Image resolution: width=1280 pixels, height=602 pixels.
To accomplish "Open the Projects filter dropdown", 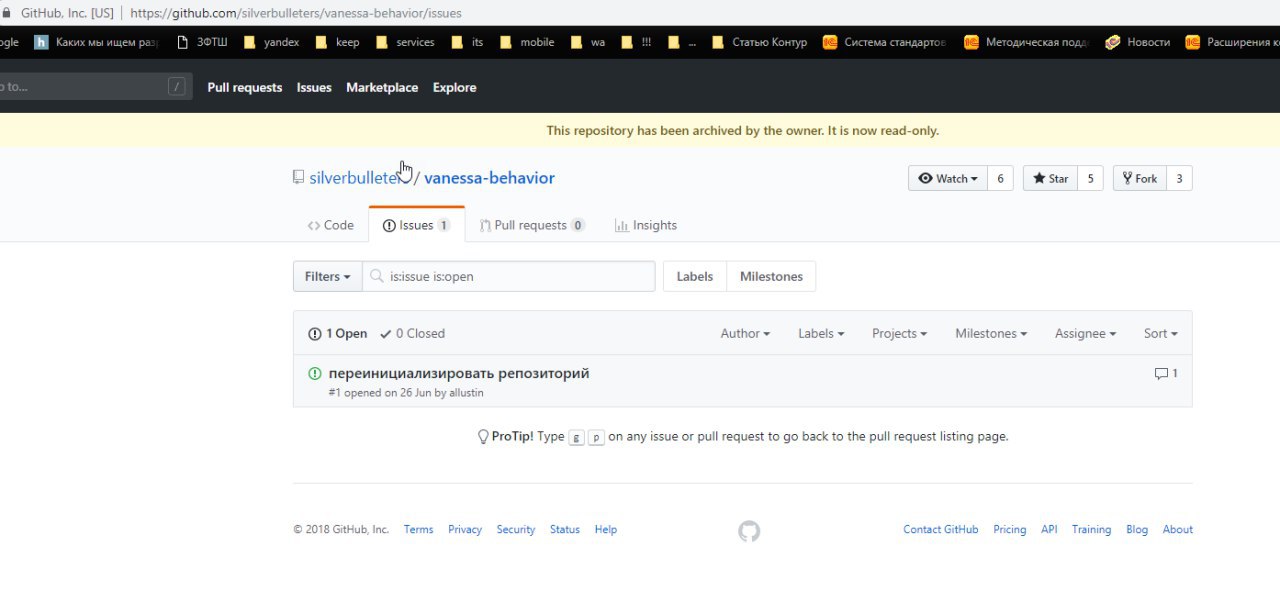I will 899,333.
